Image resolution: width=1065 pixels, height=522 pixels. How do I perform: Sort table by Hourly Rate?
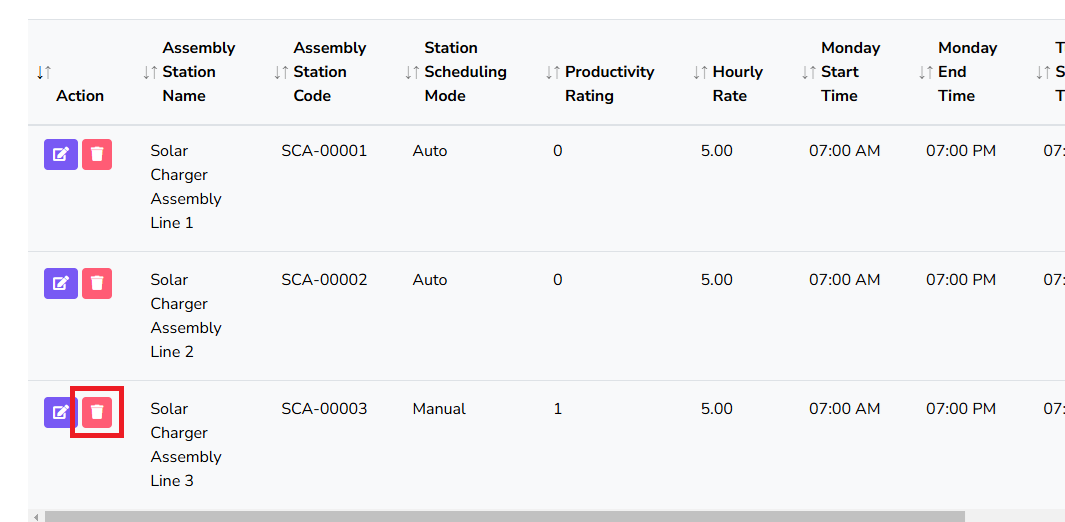click(700, 72)
